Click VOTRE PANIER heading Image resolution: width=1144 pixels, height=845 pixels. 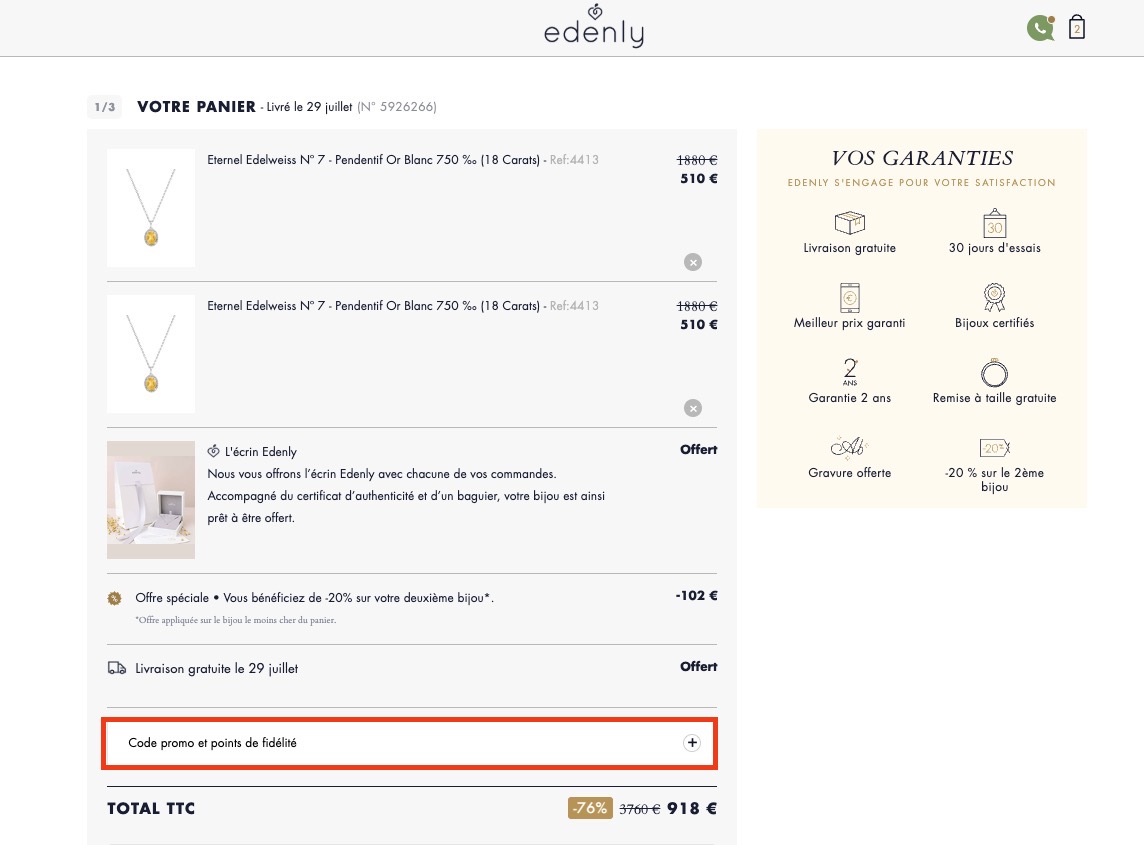coord(196,107)
